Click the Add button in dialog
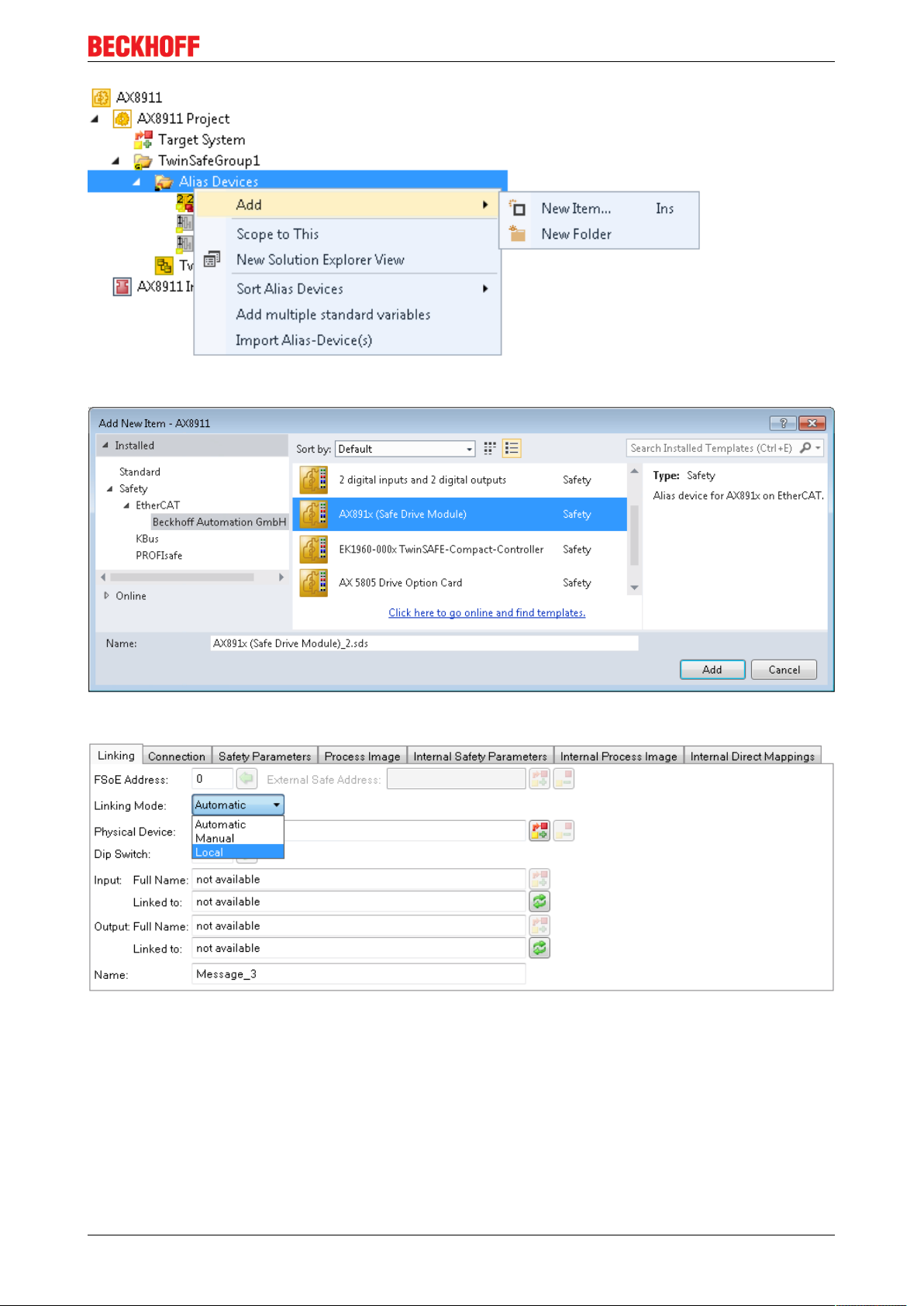Screen dimensions: 924x1306 [x=712, y=670]
